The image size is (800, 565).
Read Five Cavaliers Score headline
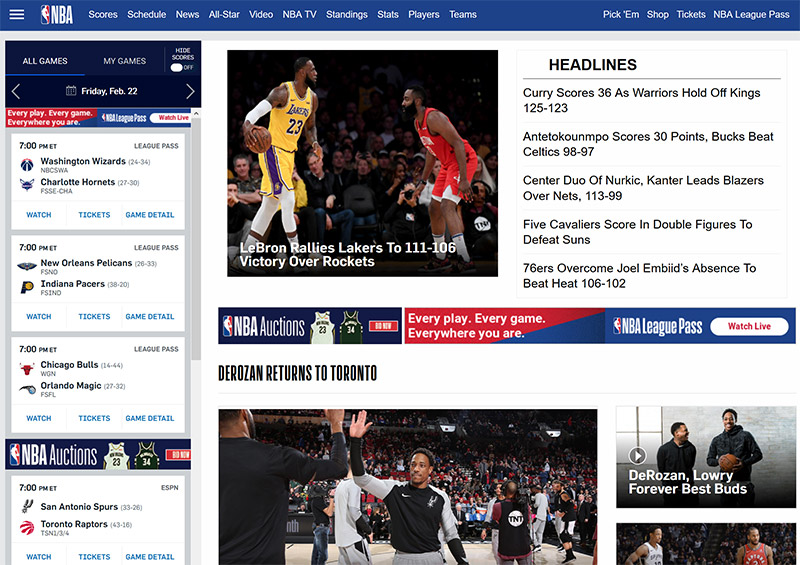pos(637,232)
